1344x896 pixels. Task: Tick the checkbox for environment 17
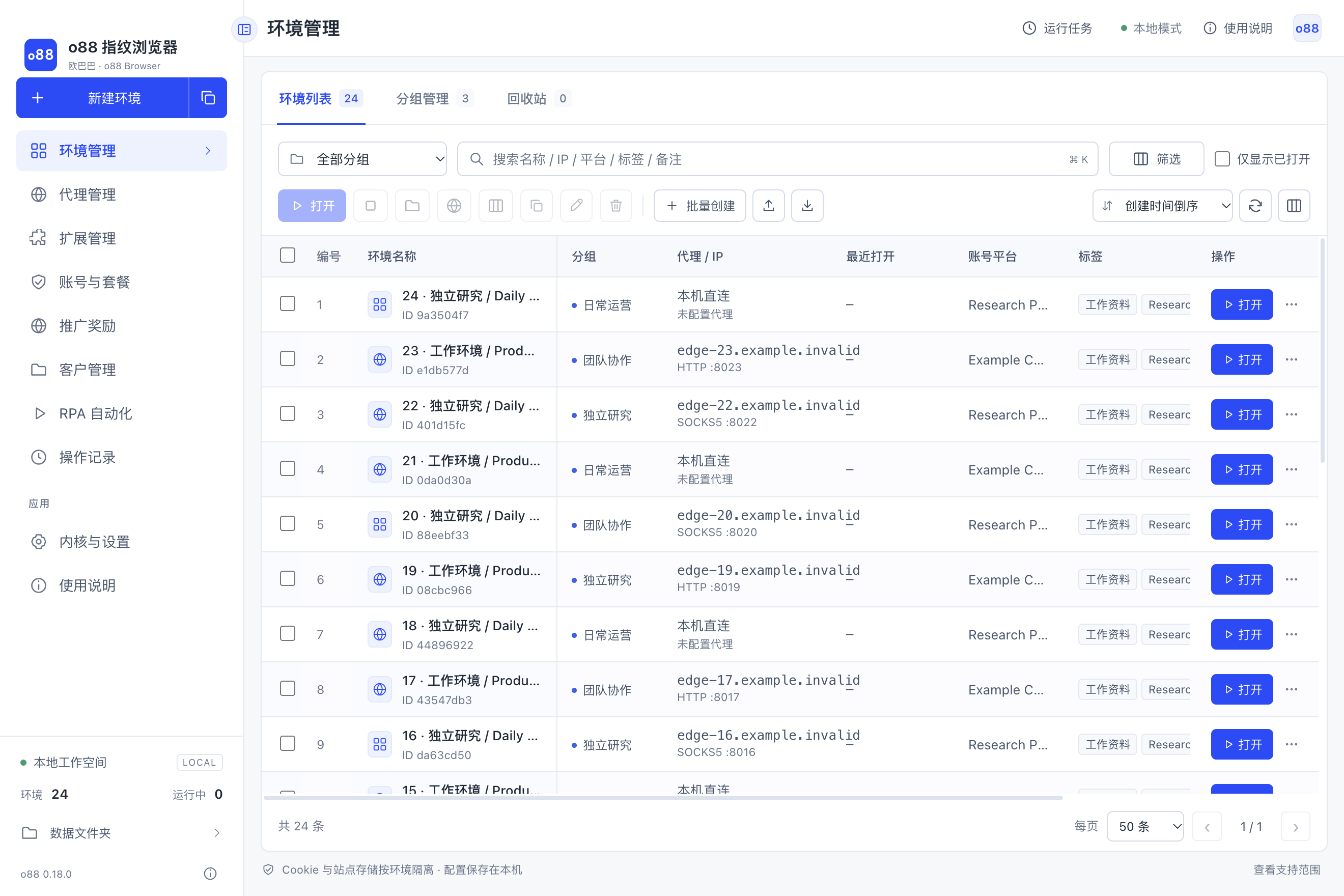coord(288,689)
